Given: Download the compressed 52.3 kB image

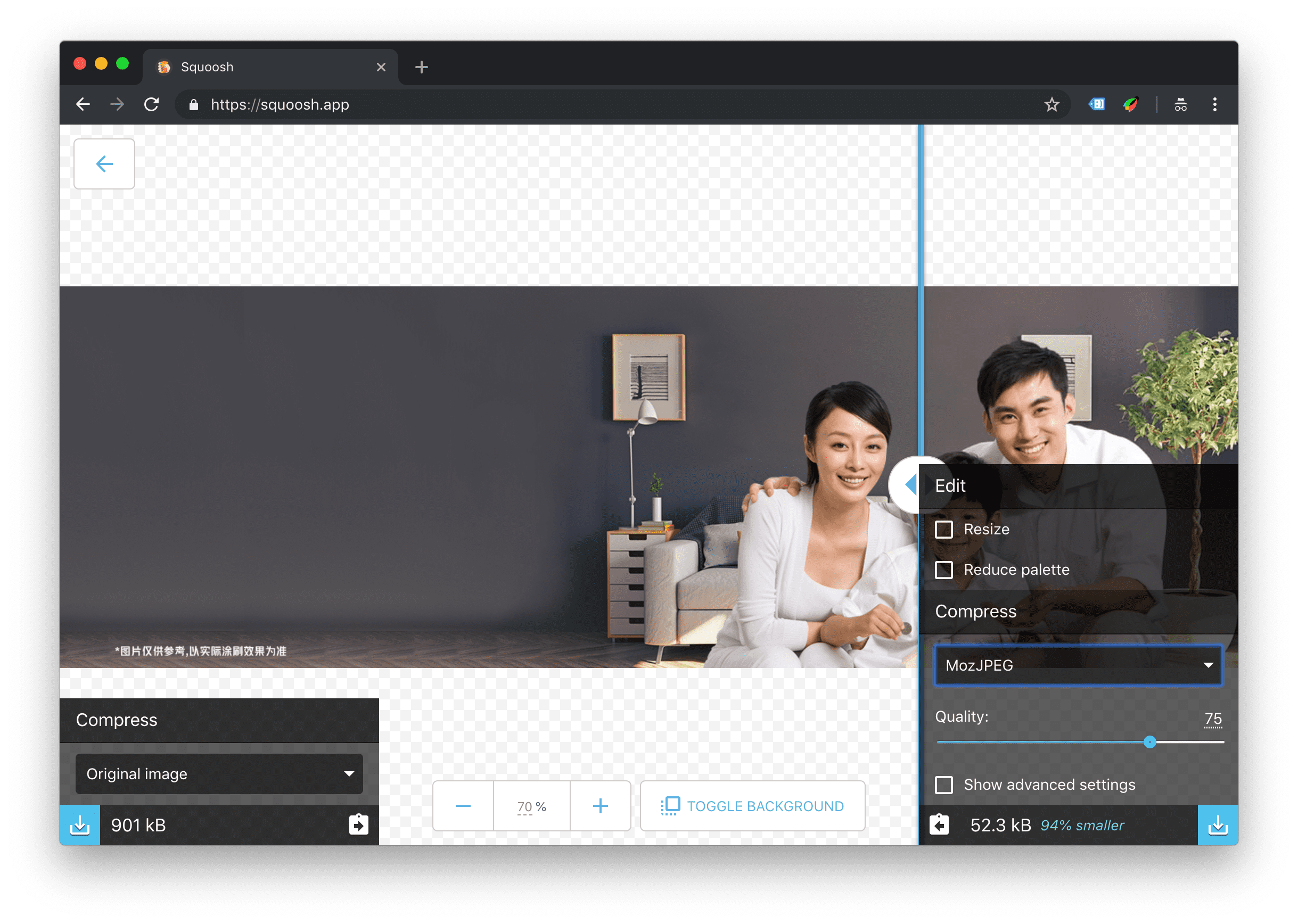Looking at the screenshot, I should (1217, 825).
